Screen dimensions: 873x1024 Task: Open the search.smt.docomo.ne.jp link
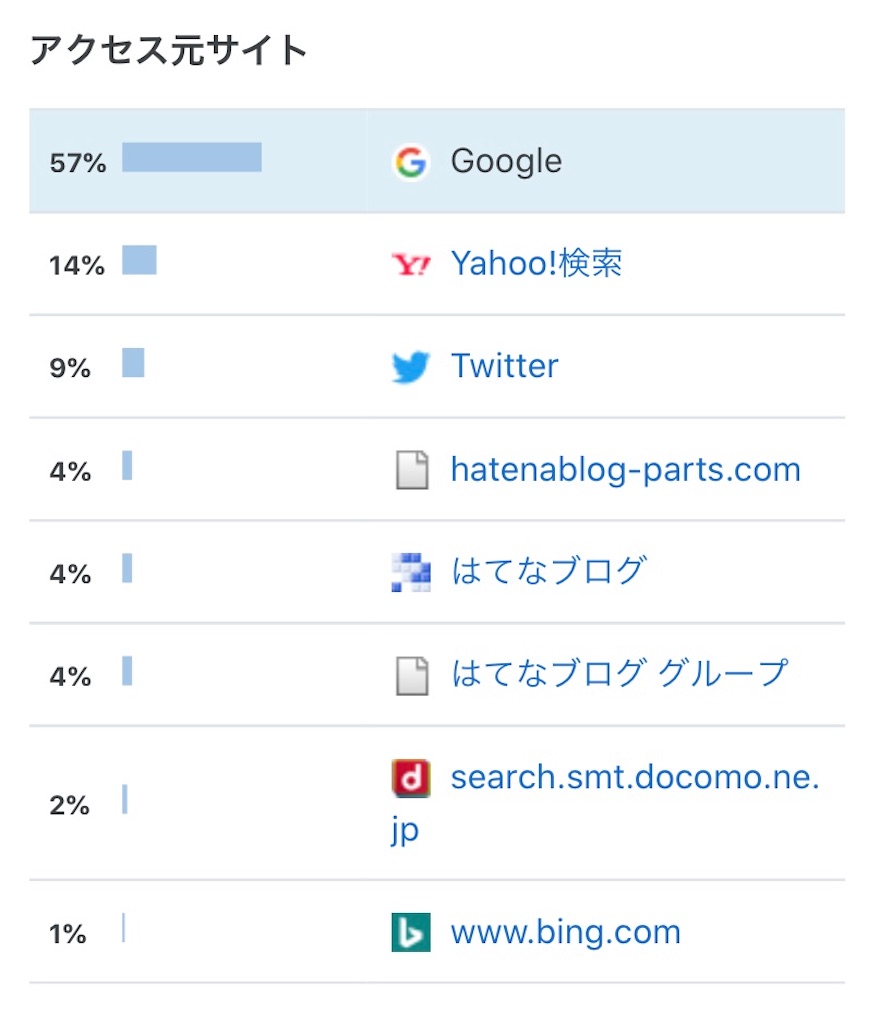[605, 803]
